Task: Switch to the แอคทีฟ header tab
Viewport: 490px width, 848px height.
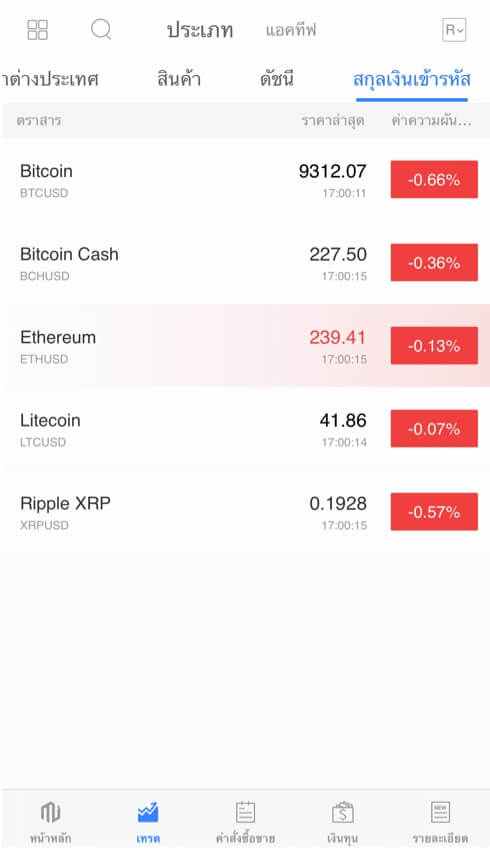Action: pyautogui.click(x=291, y=30)
